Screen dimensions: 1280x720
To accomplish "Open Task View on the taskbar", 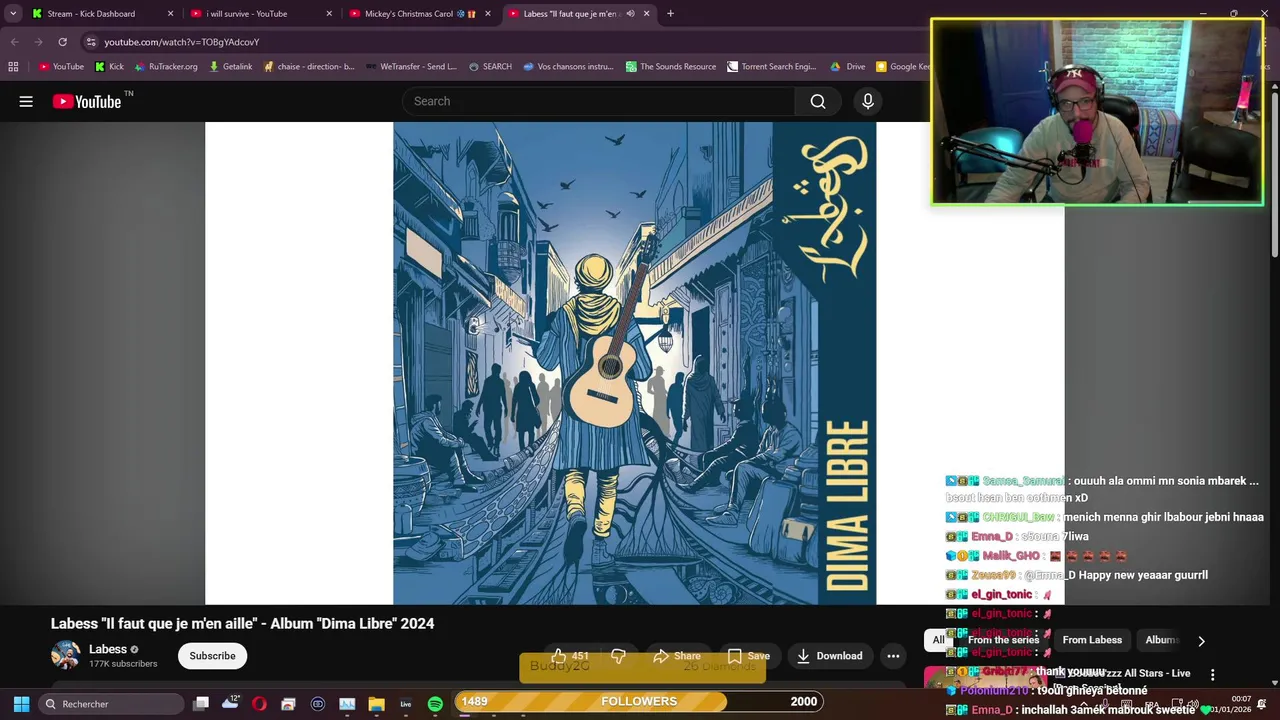I will tap(201, 704).
